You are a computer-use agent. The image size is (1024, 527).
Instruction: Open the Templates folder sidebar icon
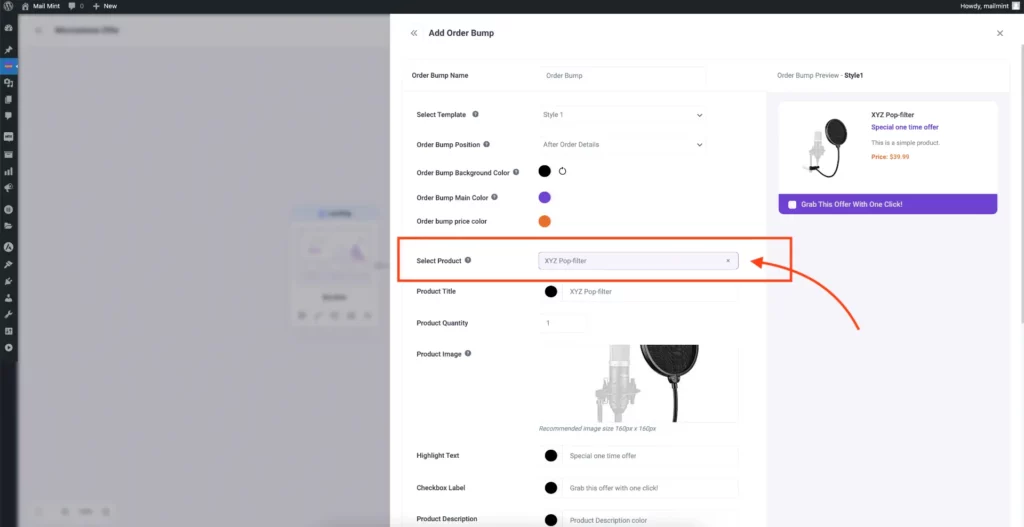coord(8,226)
